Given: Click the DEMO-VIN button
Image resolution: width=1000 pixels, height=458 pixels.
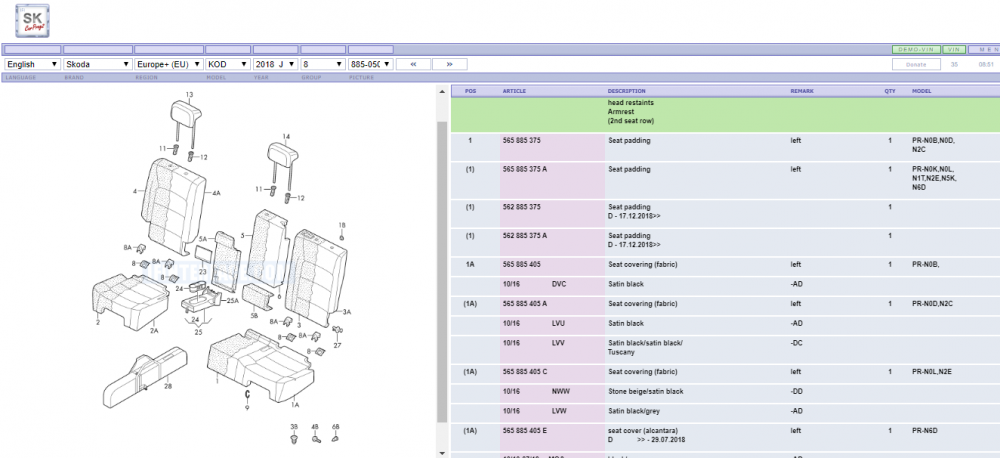Looking at the screenshot, I should click(916, 49).
